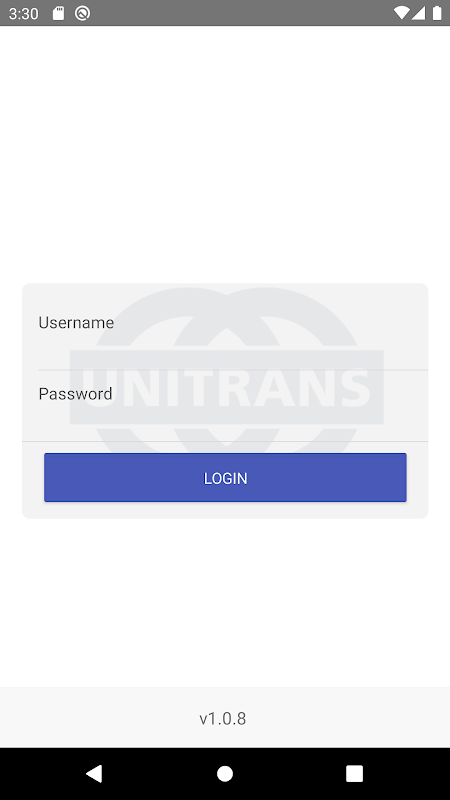The width and height of the screenshot is (450, 800).
Task: Focus the Password input field
Action: (225, 406)
